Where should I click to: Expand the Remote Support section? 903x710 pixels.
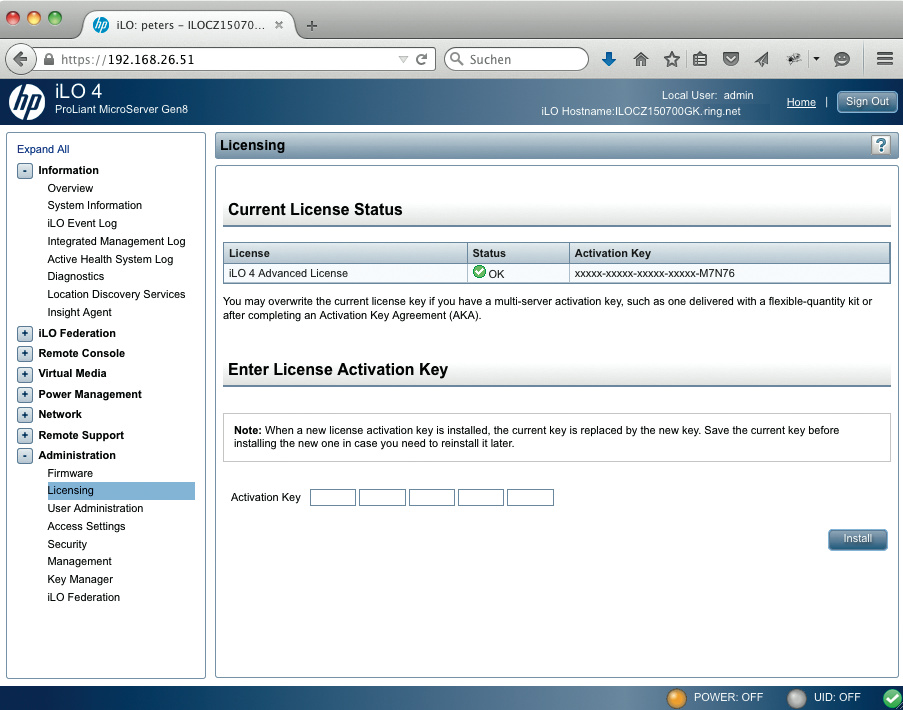click(x=25, y=435)
